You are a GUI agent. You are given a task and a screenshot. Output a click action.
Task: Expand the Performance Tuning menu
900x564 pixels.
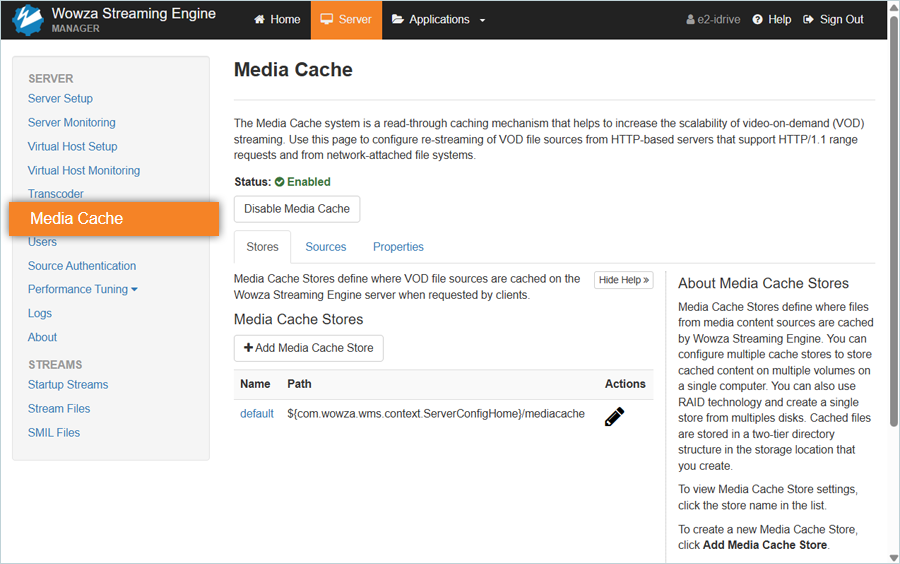point(83,289)
